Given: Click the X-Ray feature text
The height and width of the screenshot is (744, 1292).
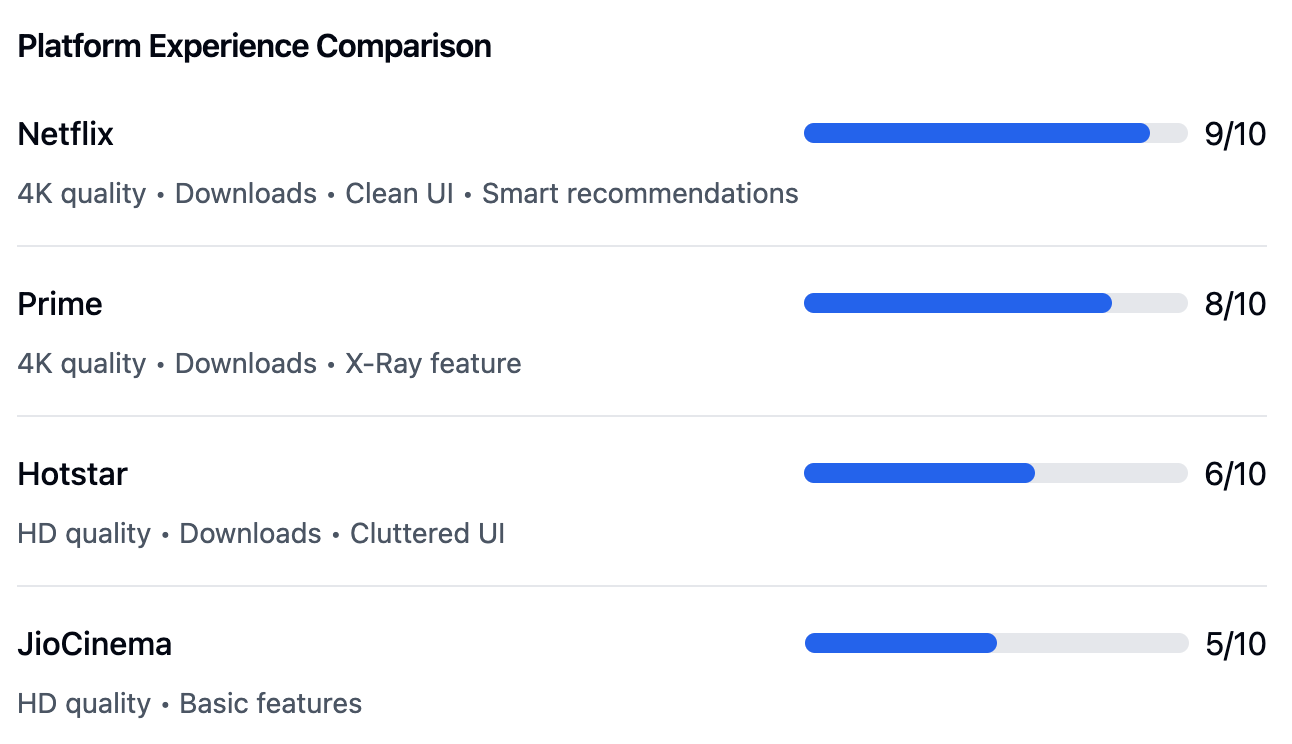Looking at the screenshot, I should coord(433,363).
